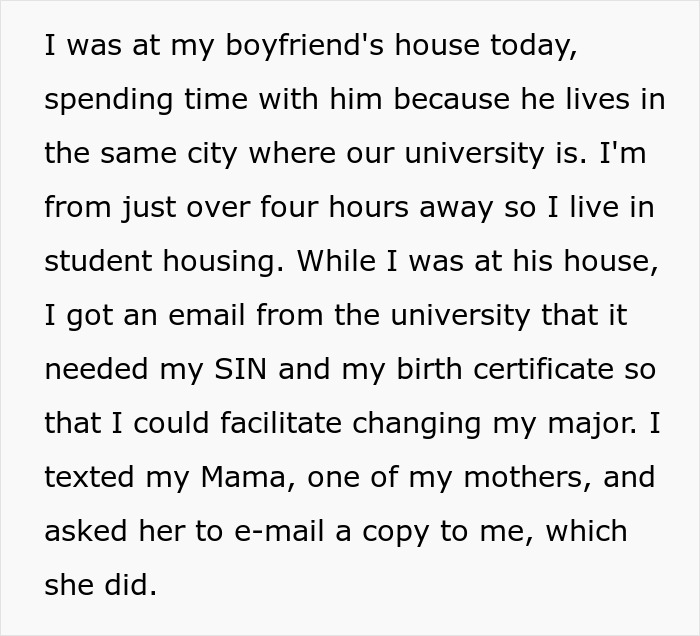
Task: Click on the word "certificate"
Action: [542, 370]
